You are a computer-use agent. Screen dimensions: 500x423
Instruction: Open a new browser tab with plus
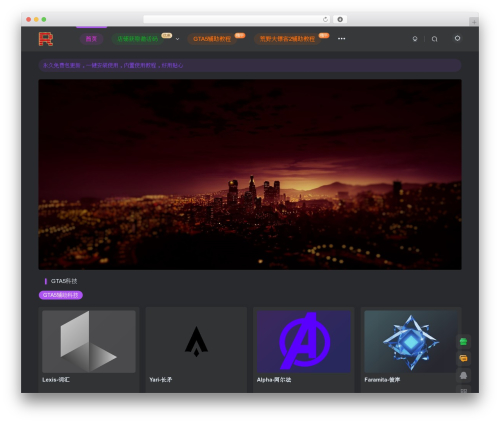point(474,22)
